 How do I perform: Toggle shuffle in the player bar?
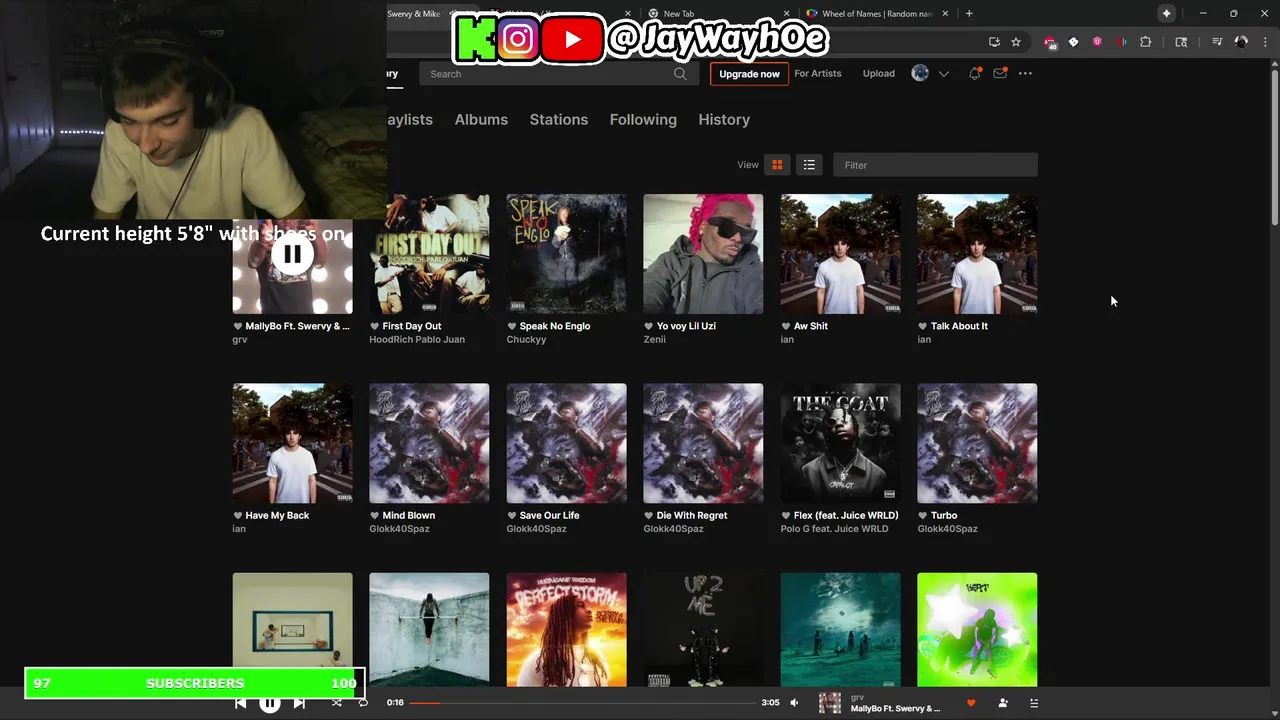[x=336, y=703]
